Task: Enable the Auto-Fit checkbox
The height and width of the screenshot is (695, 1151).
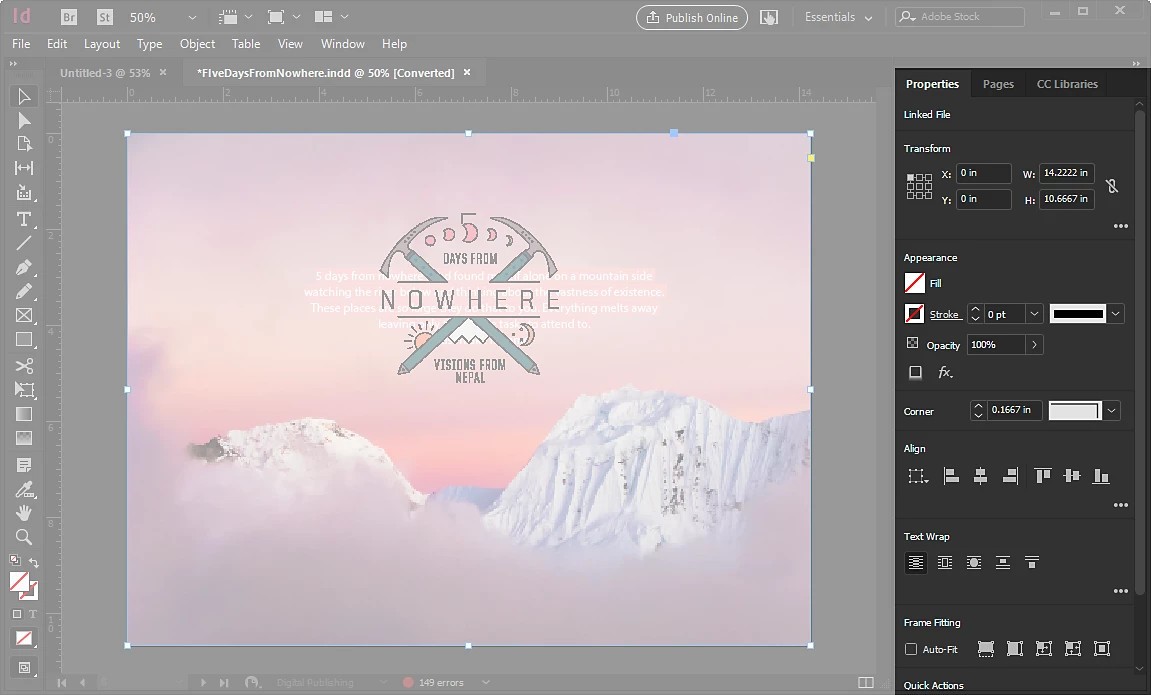Action: click(911, 649)
